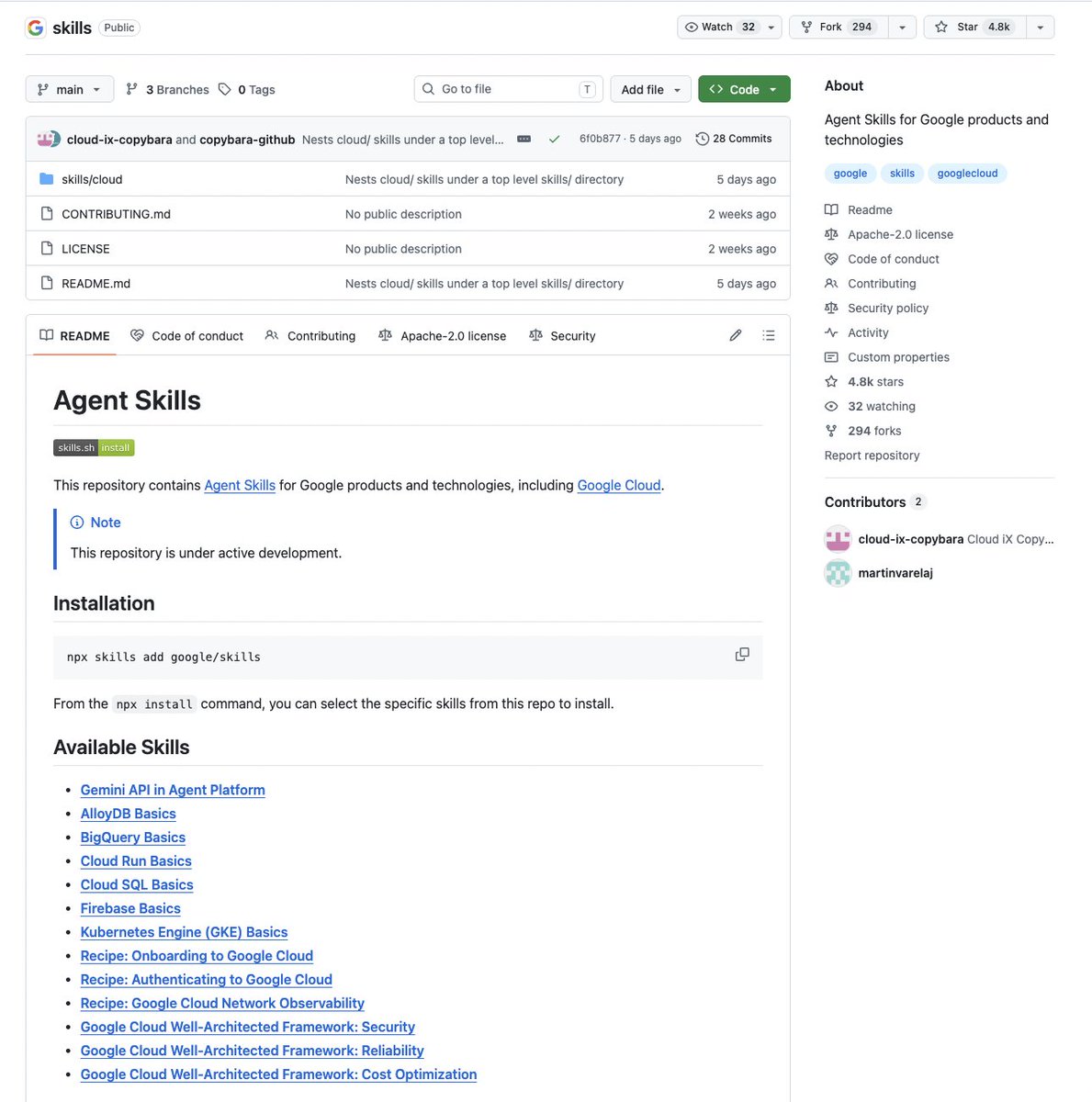The height and width of the screenshot is (1102, 1092).
Task: Click the README.md file icon
Action: [47, 284]
